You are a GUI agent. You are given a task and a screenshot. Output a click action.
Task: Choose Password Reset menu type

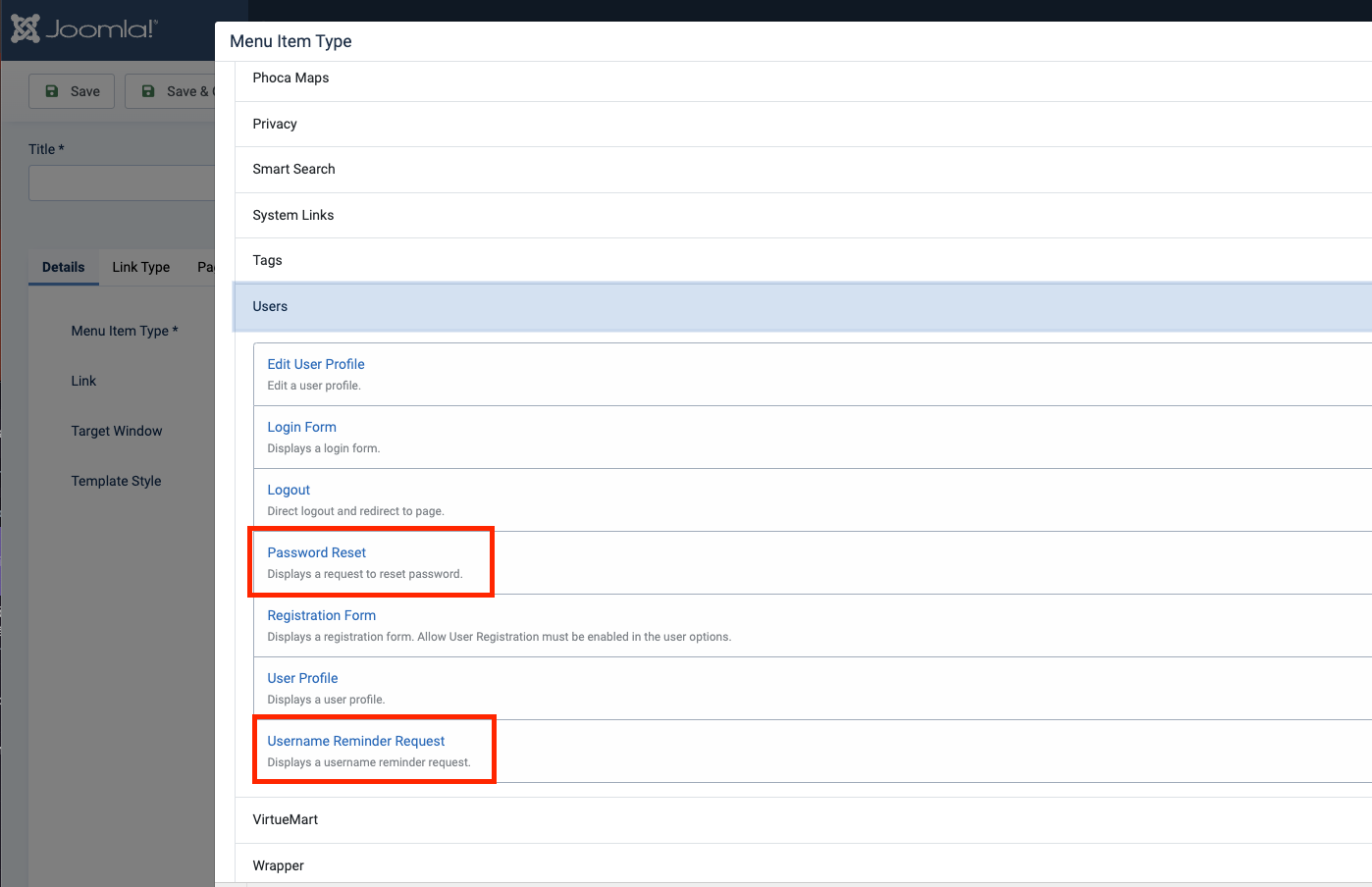click(x=317, y=552)
